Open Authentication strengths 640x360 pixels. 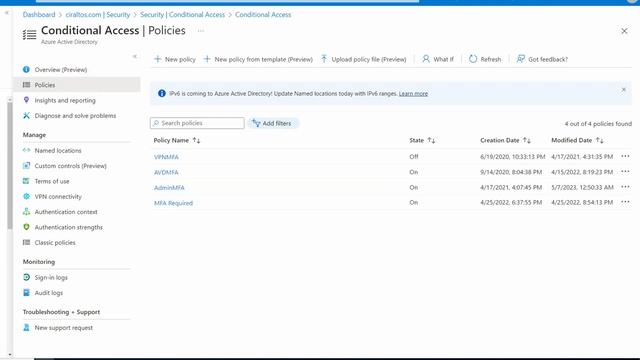click(x=69, y=227)
